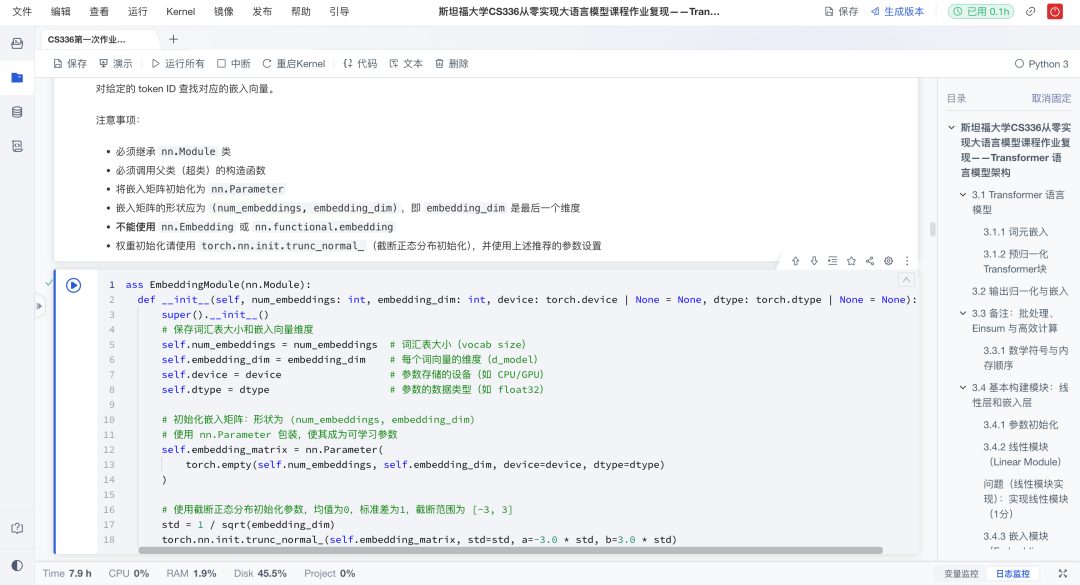The height and width of the screenshot is (585, 1080).
Task: Toggle dark mode half-circle icon
Action: [17, 565]
